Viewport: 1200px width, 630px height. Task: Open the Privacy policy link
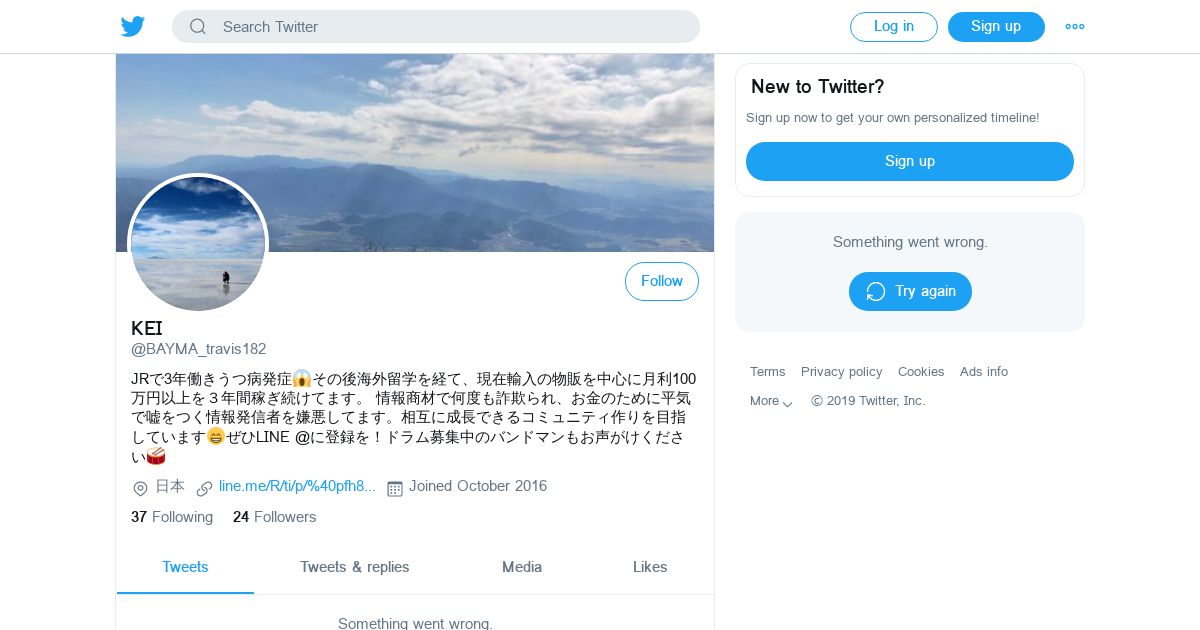(x=842, y=371)
